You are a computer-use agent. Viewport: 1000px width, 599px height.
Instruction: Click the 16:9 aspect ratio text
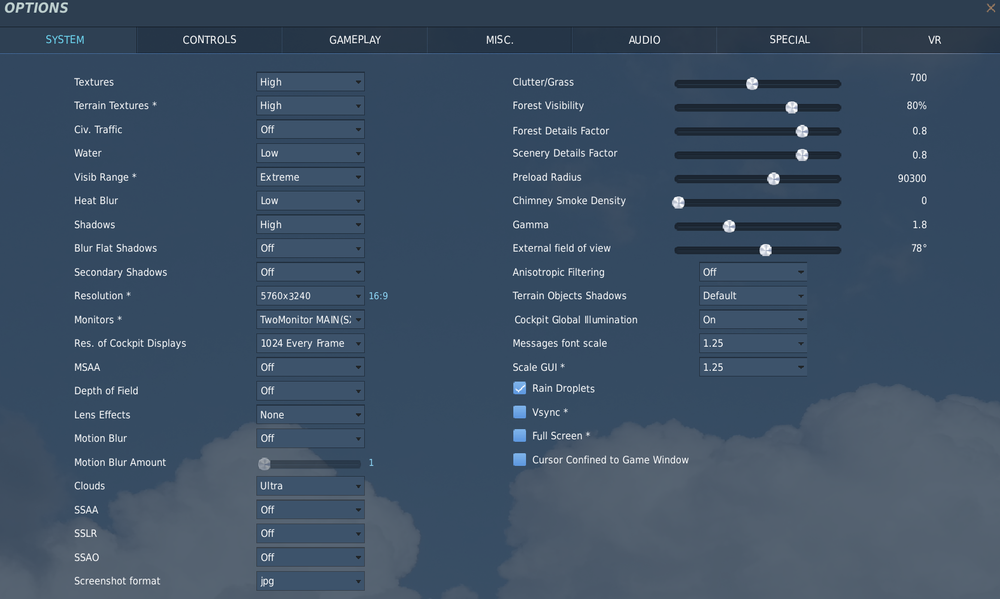click(x=378, y=296)
